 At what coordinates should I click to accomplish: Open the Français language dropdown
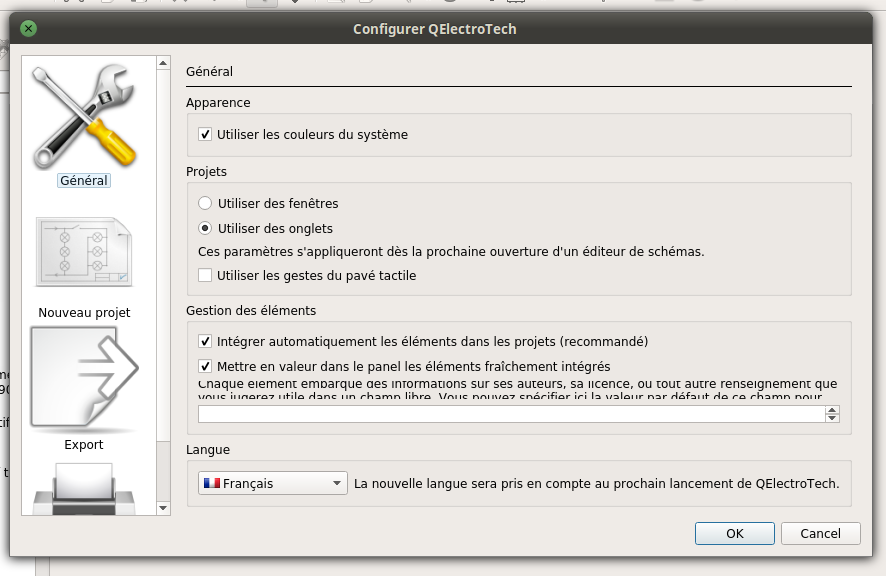tap(273, 483)
